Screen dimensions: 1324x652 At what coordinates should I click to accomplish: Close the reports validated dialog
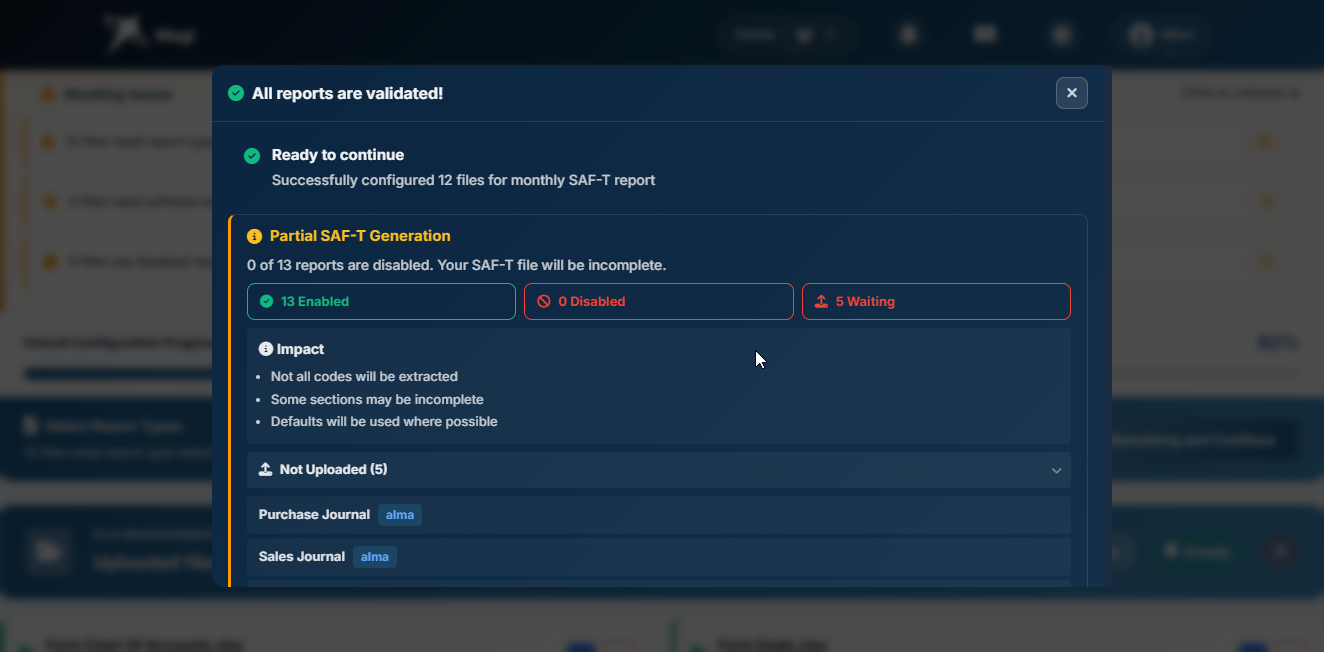[1071, 93]
